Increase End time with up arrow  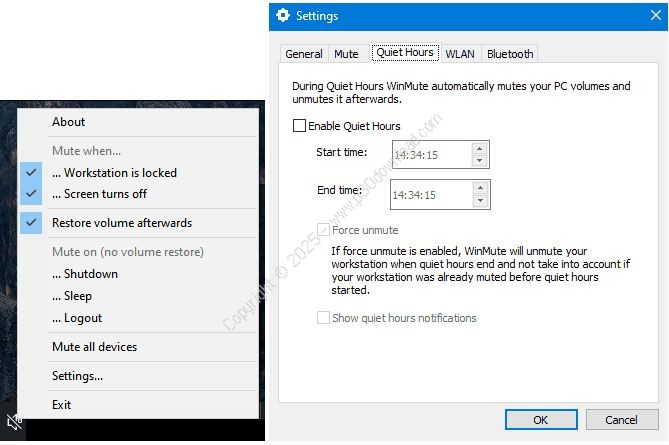tap(479, 187)
